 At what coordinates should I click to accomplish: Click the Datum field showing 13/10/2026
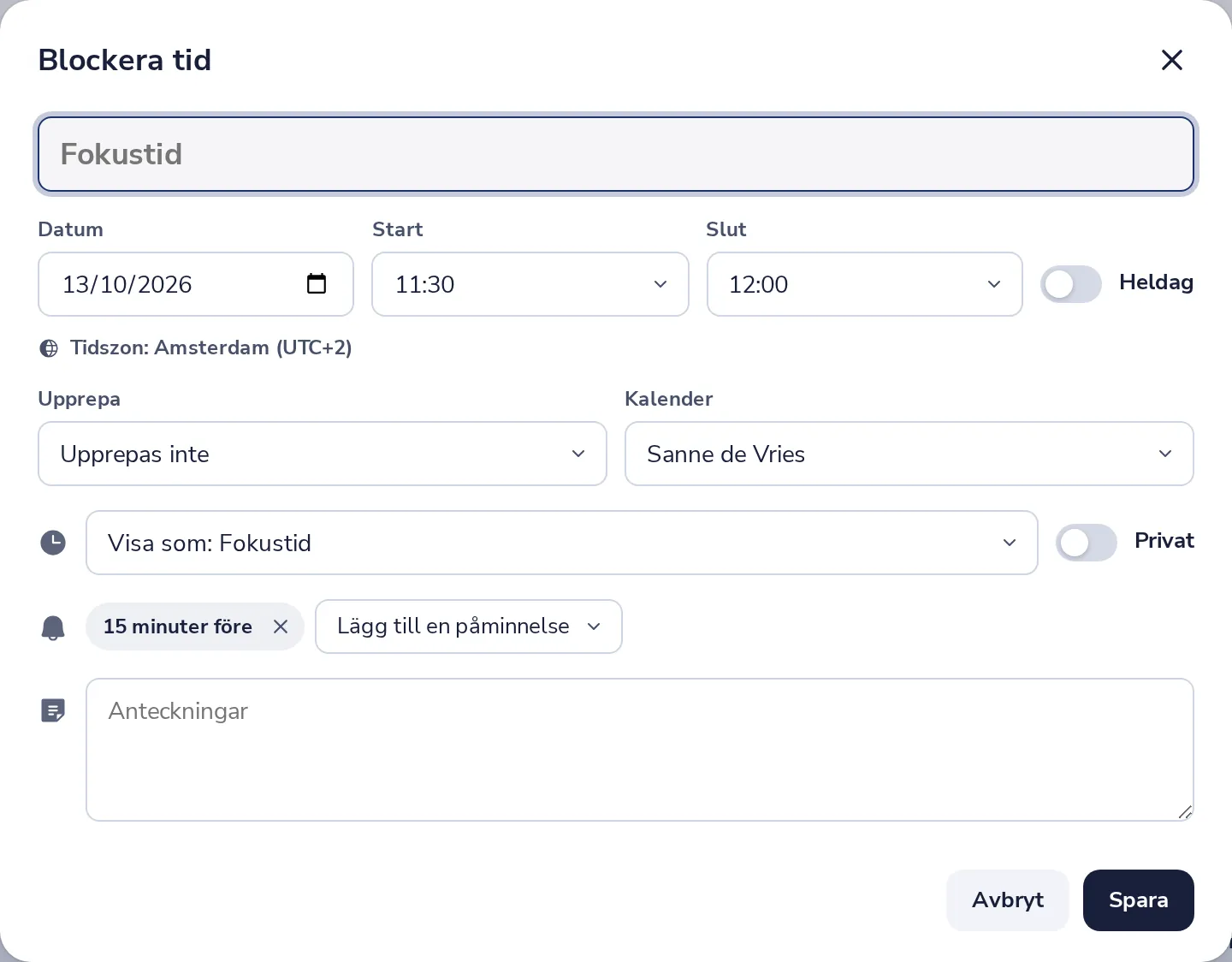196,284
